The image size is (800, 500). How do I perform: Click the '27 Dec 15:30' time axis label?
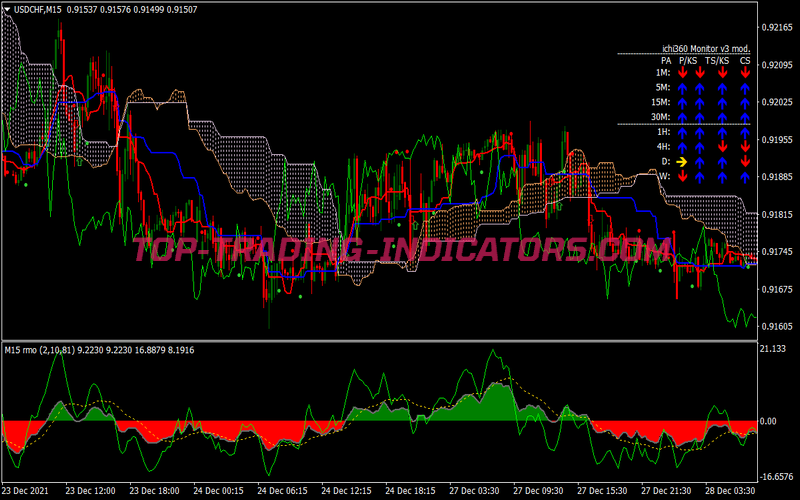tap(603, 491)
